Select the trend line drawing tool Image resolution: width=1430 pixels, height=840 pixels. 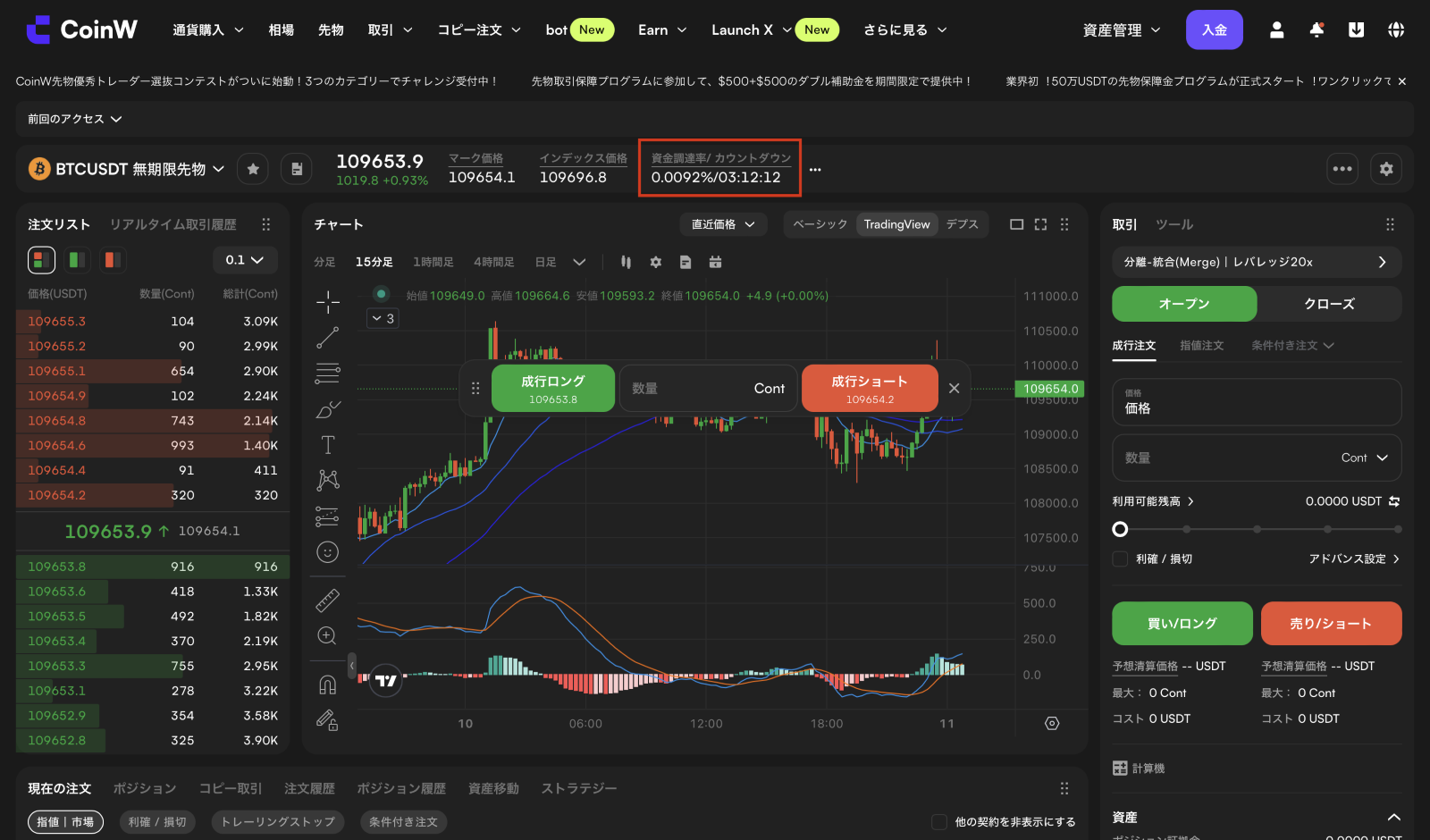[x=327, y=338]
